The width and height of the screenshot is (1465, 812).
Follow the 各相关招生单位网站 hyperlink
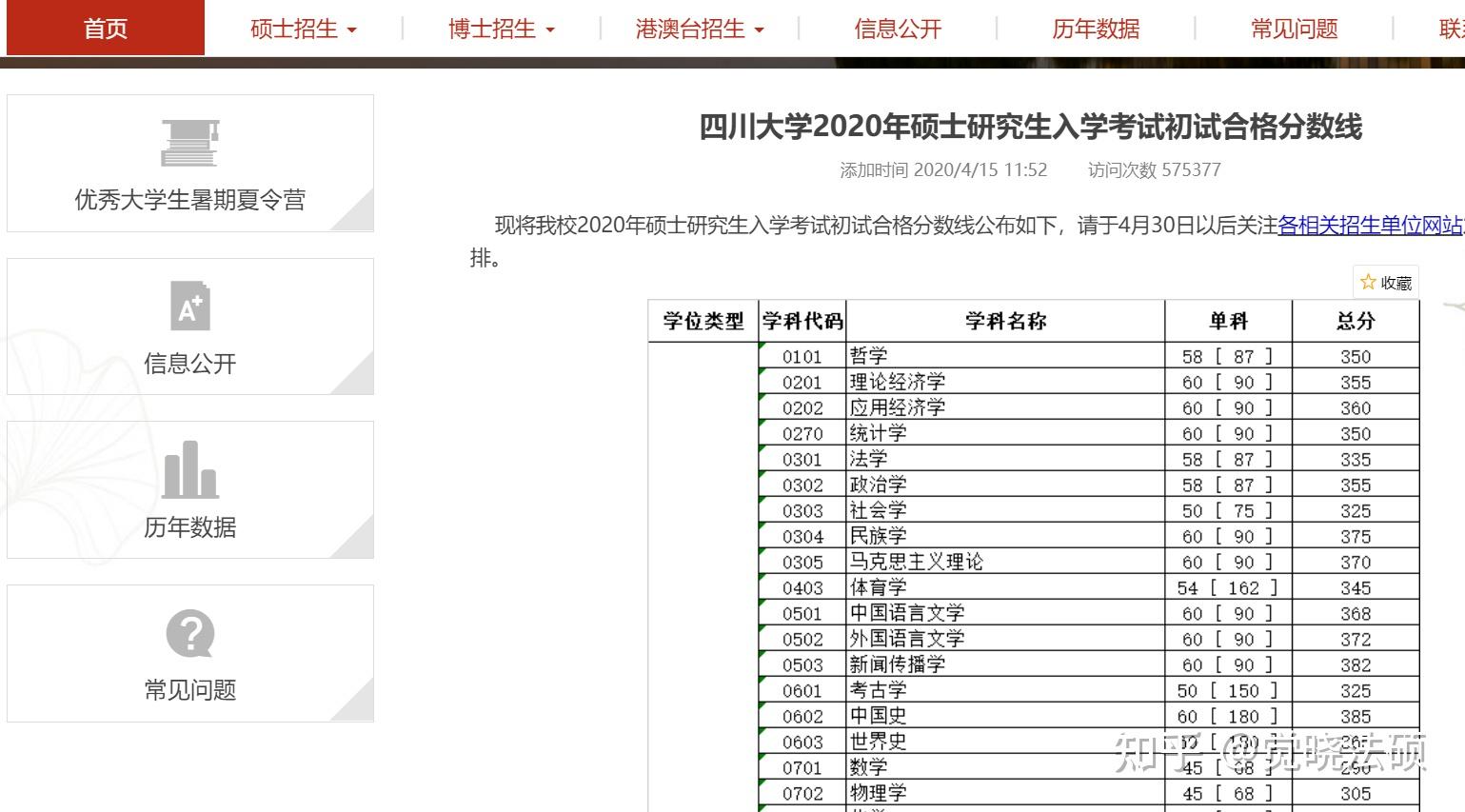1371,226
